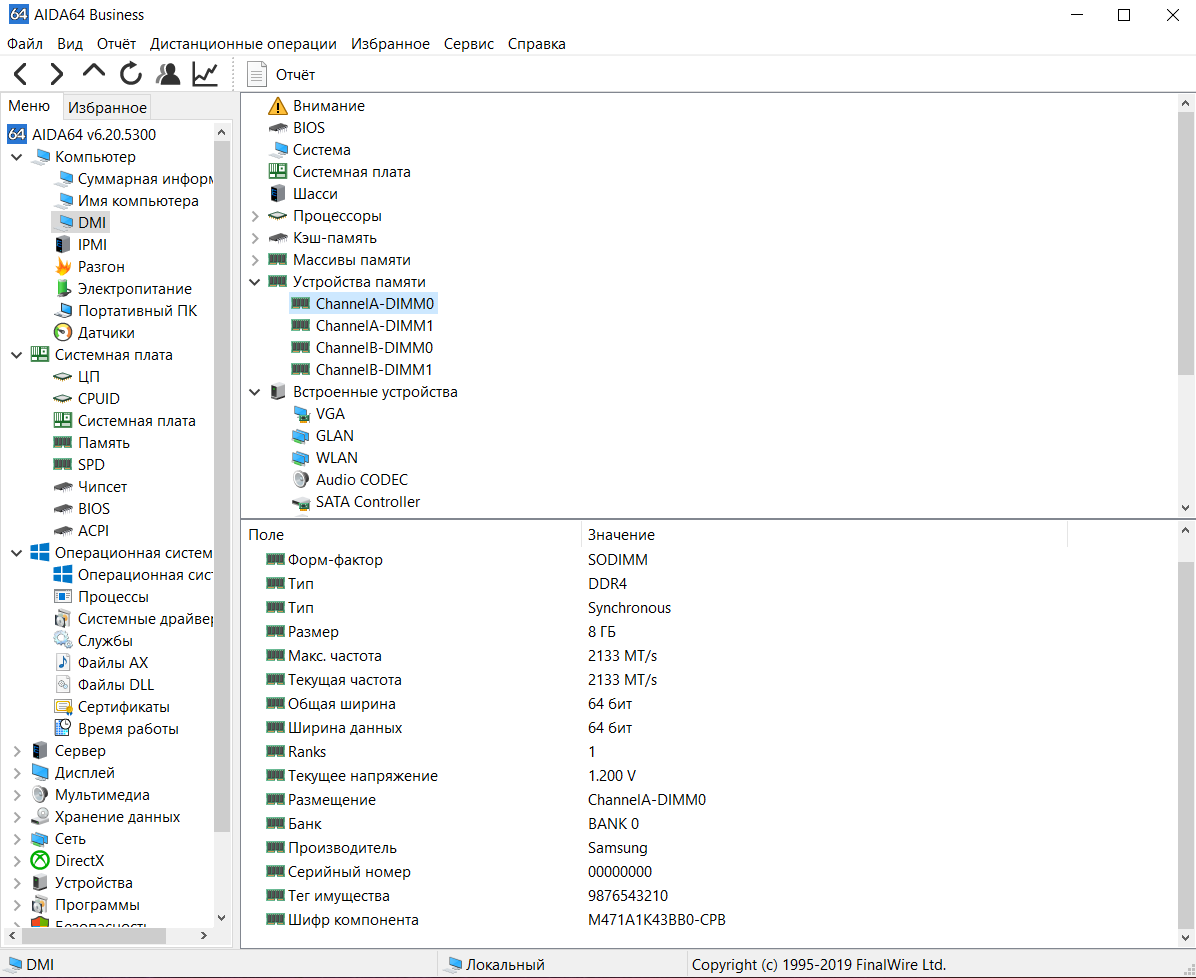Collapse the Компьютер tree node
The image size is (1196, 978).
pyautogui.click(x=17, y=157)
